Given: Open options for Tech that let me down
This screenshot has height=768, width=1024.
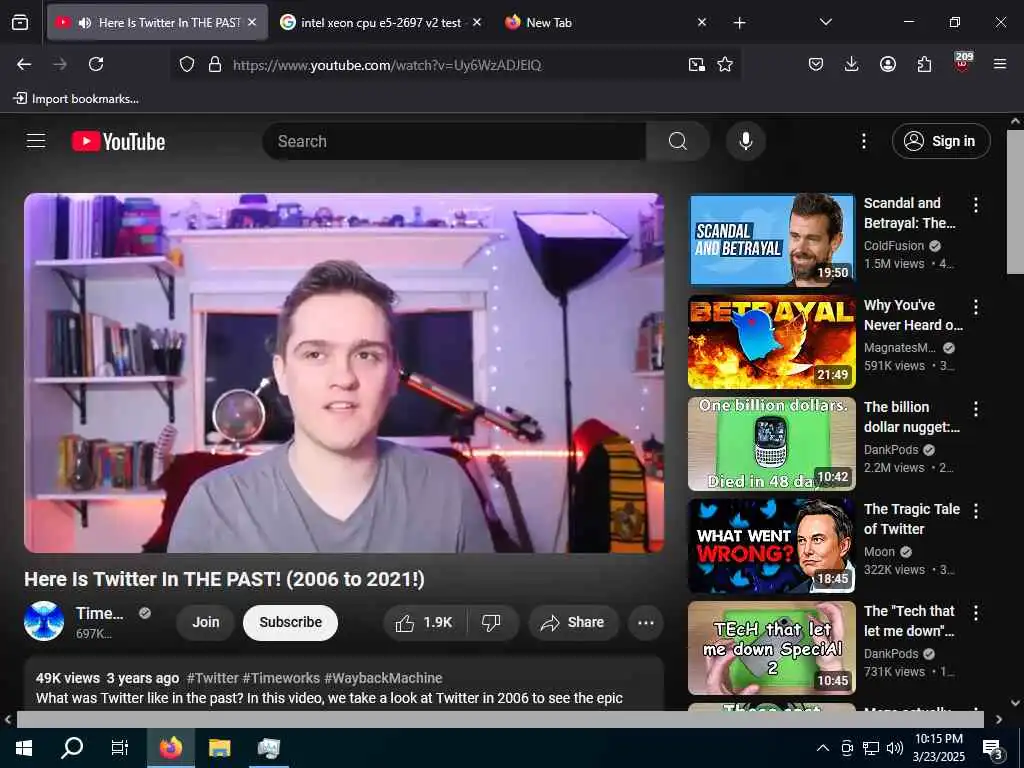Looking at the screenshot, I should [x=976, y=613].
